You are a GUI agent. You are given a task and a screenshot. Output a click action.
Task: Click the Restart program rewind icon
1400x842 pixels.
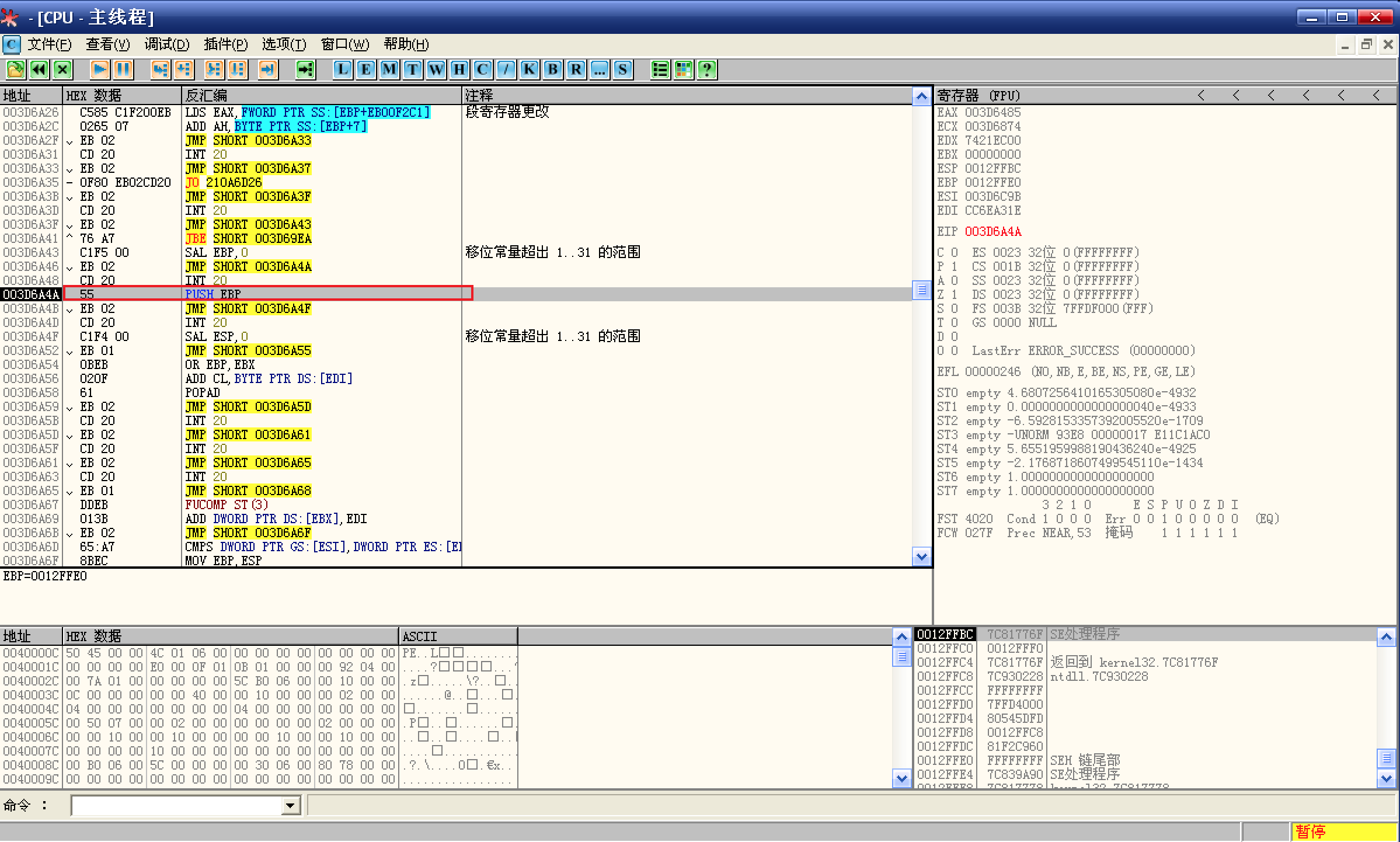coord(39,69)
